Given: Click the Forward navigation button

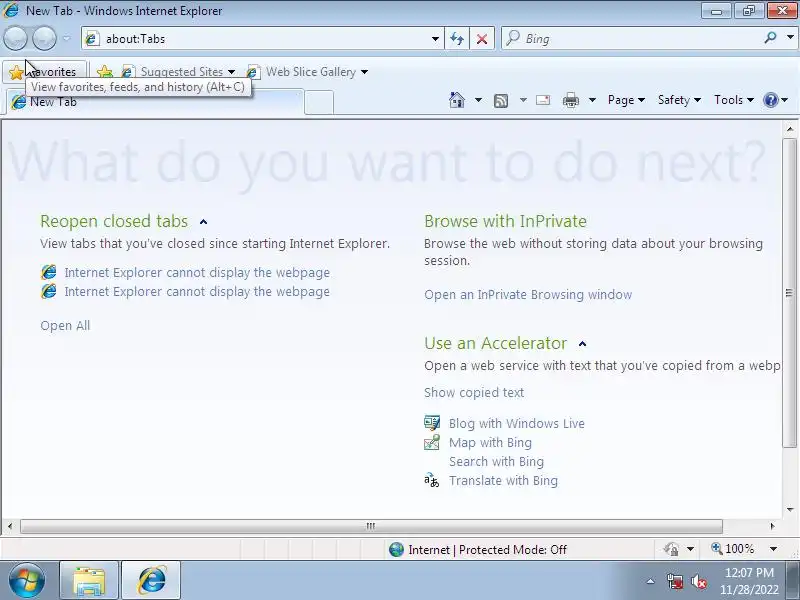Looking at the screenshot, I should click(x=44, y=38).
